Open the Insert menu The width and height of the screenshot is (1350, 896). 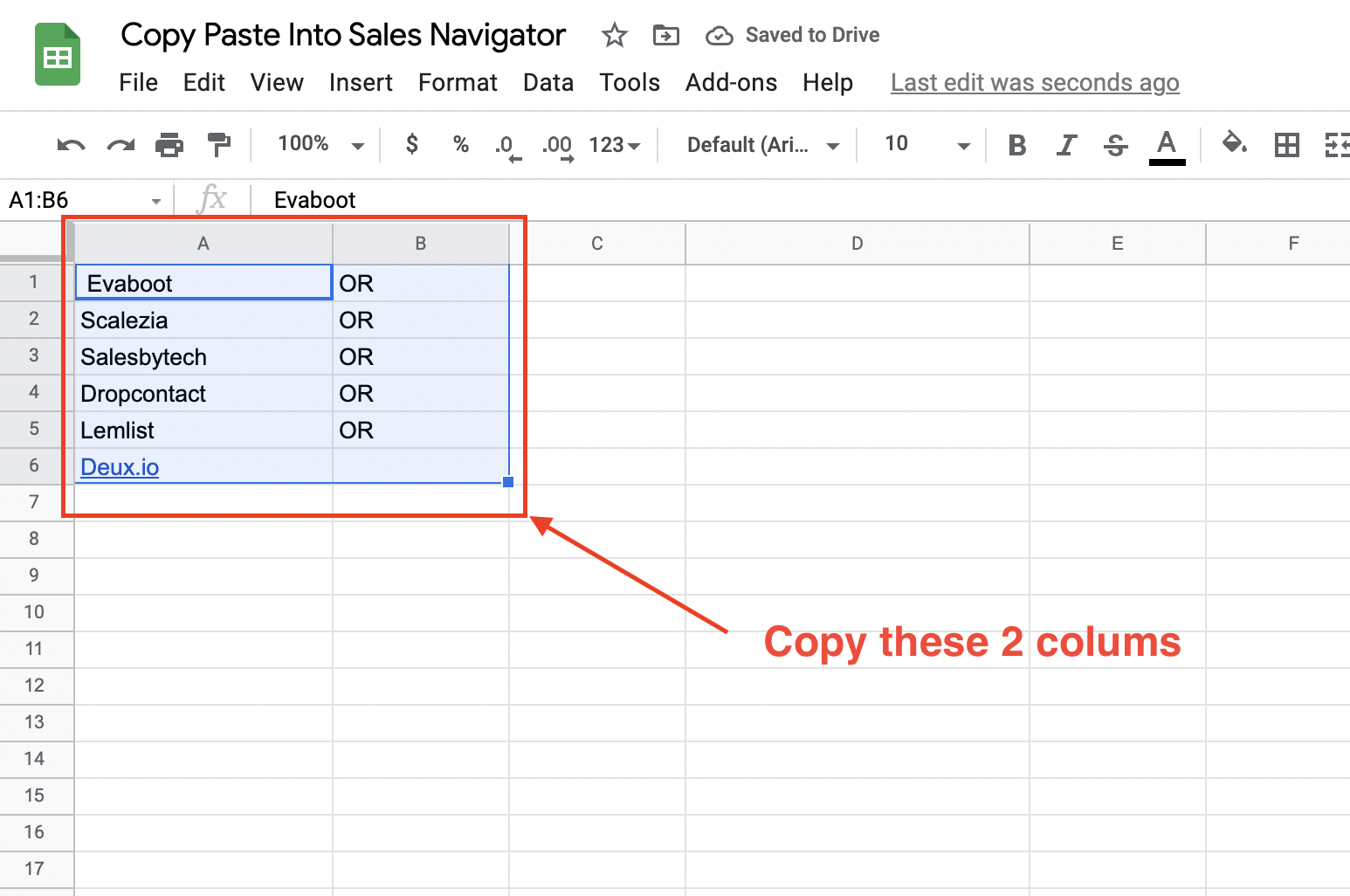coord(361,83)
